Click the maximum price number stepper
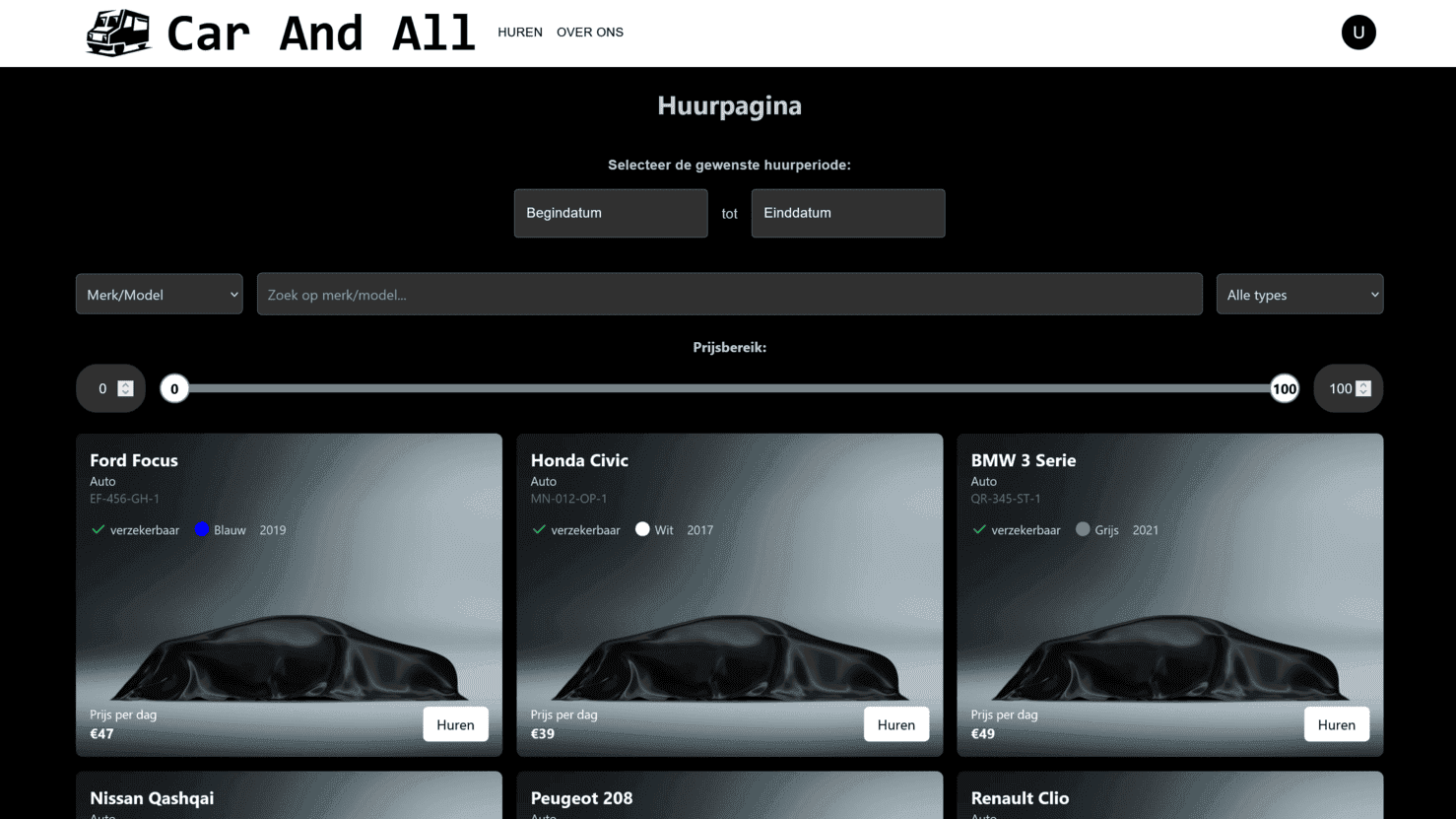The height and width of the screenshot is (819, 1456). pyautogui.click(x=1363, y=388)
